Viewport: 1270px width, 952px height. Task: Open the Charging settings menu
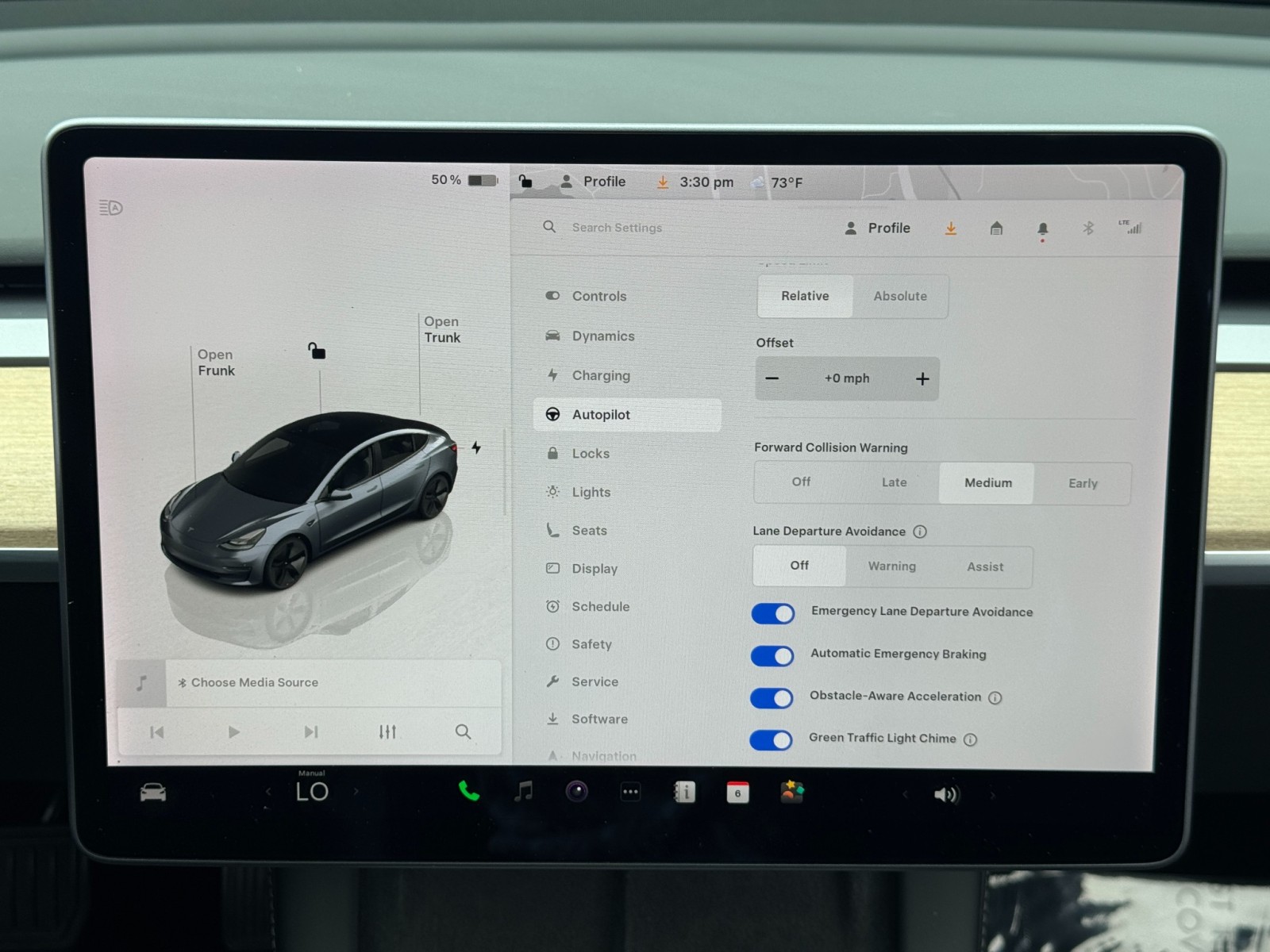[x=601, y=375]
